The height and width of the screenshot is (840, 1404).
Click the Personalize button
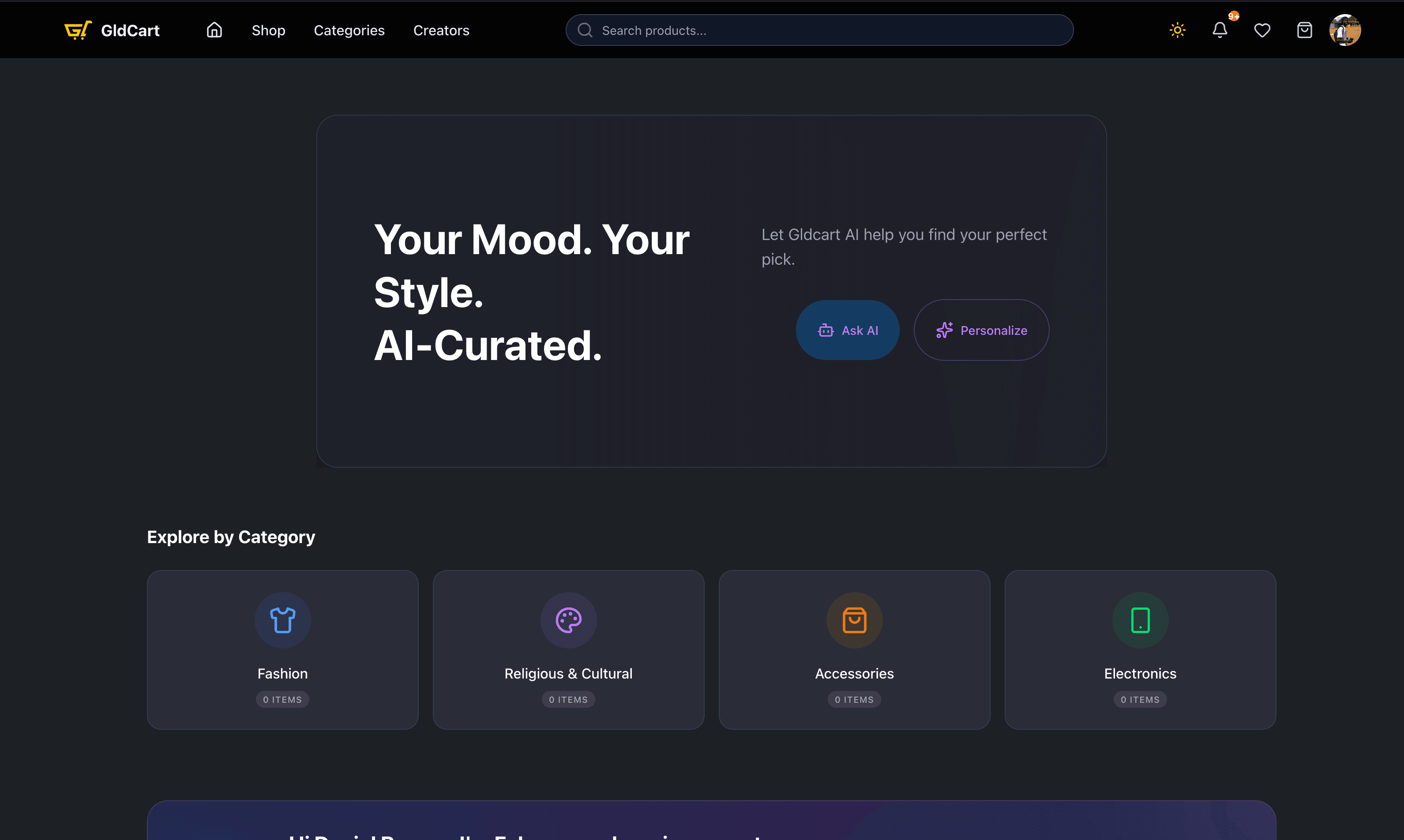[x=981, y=330]
